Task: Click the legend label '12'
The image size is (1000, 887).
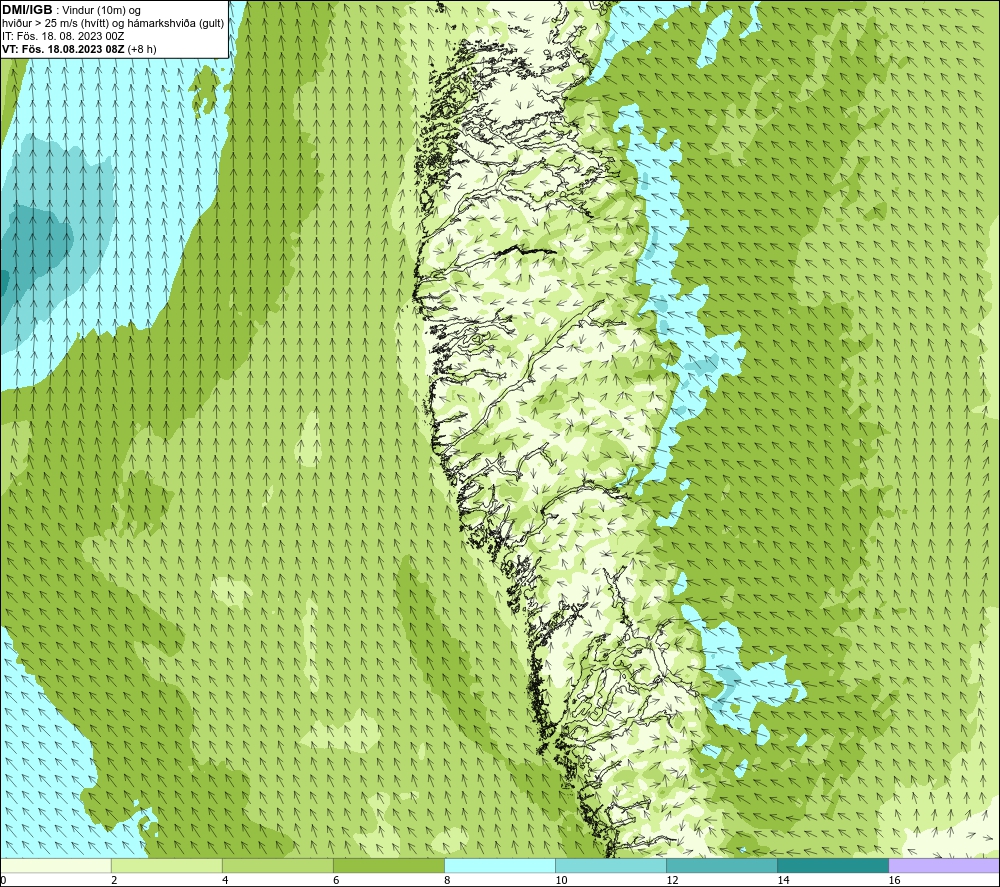Action: 672,881
